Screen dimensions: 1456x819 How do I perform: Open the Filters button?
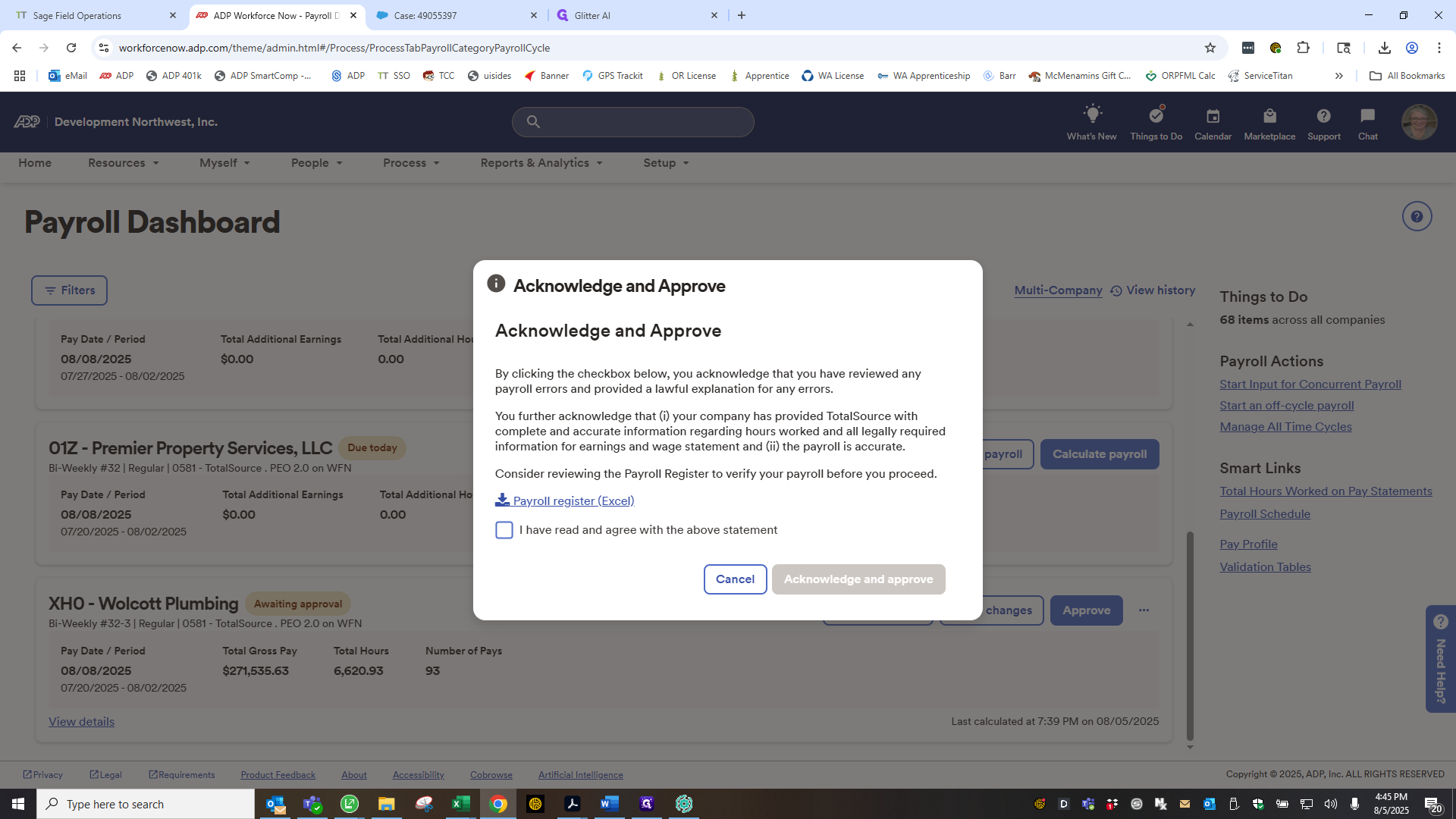click(x=69, y=290)
